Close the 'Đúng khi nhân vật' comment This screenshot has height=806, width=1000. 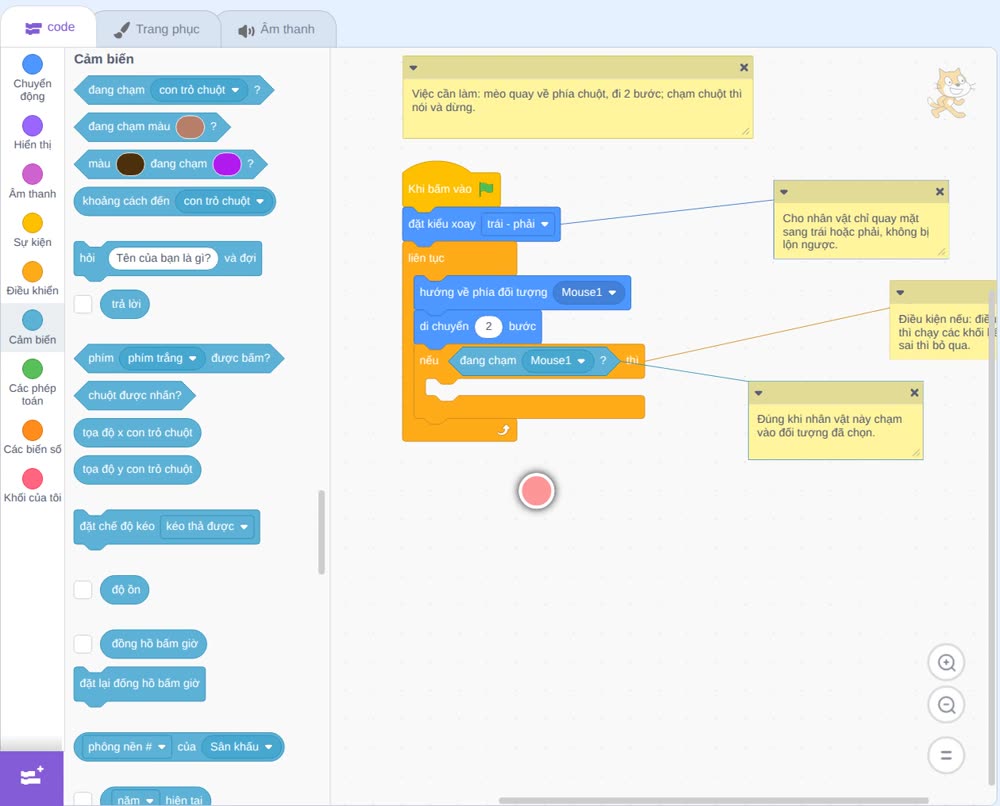pyautogui.click(x=915, y=393)
